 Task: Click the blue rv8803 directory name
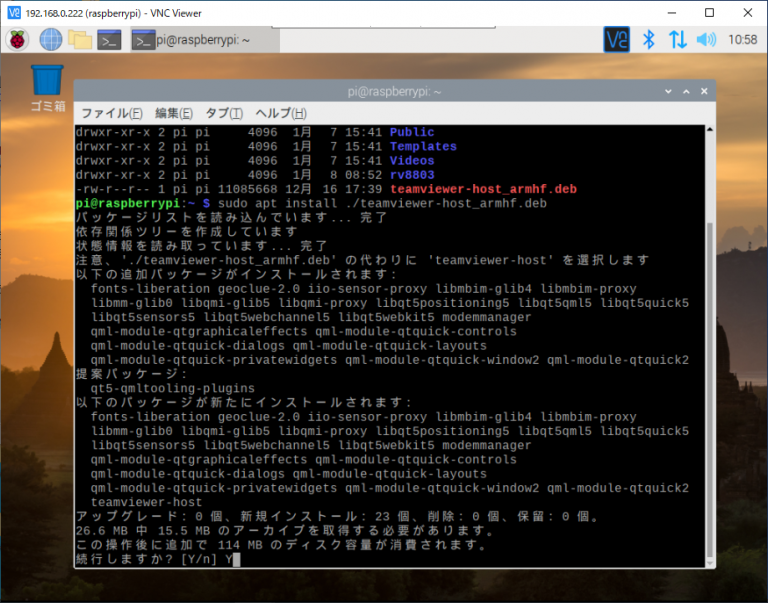(412, 175)
